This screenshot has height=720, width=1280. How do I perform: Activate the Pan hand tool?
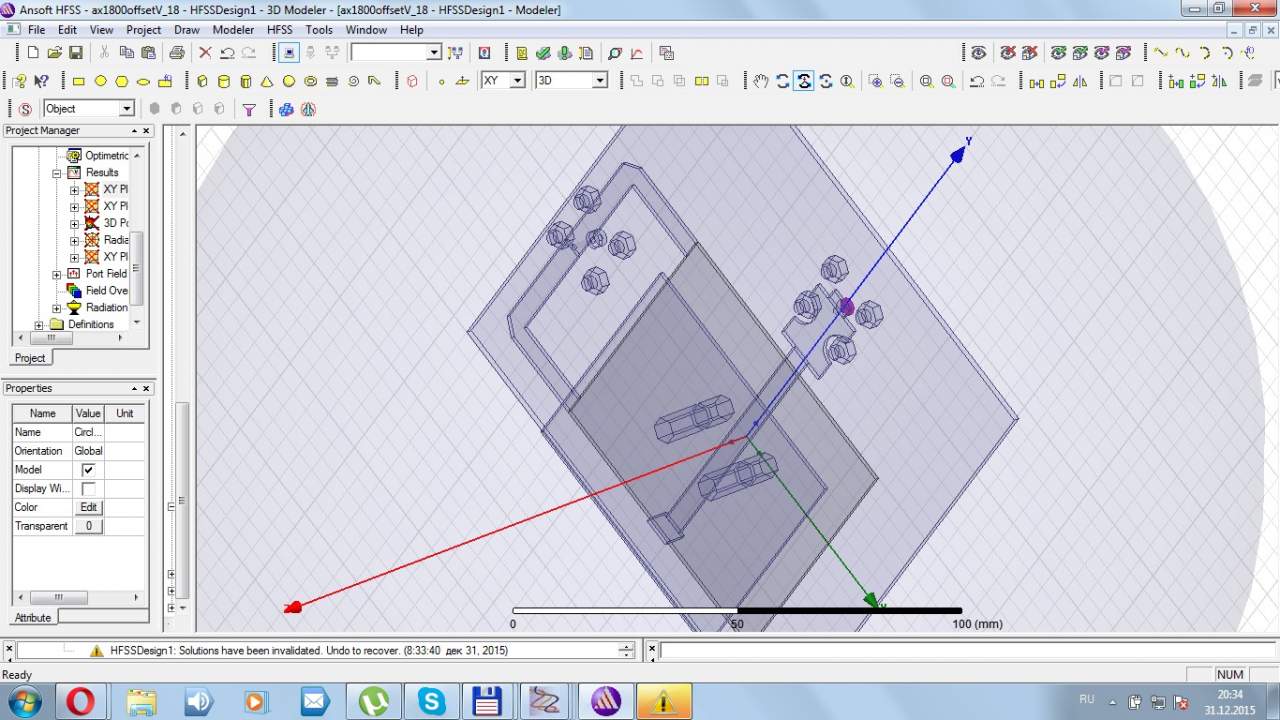[761, 81]
